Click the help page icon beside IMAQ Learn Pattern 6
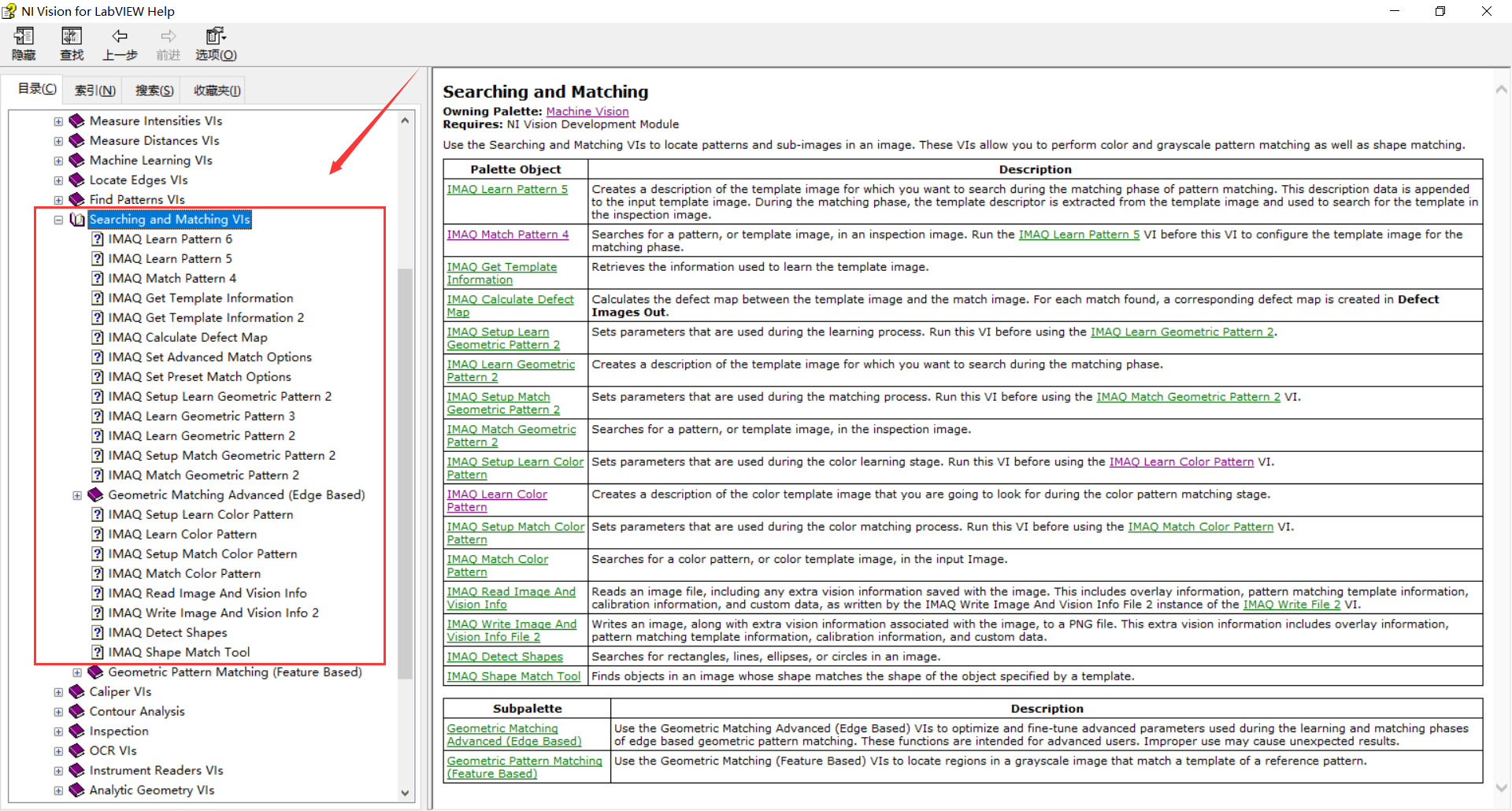Viewport: 1512px width, 811px height. pyautogui.click(x=98, y=239)
